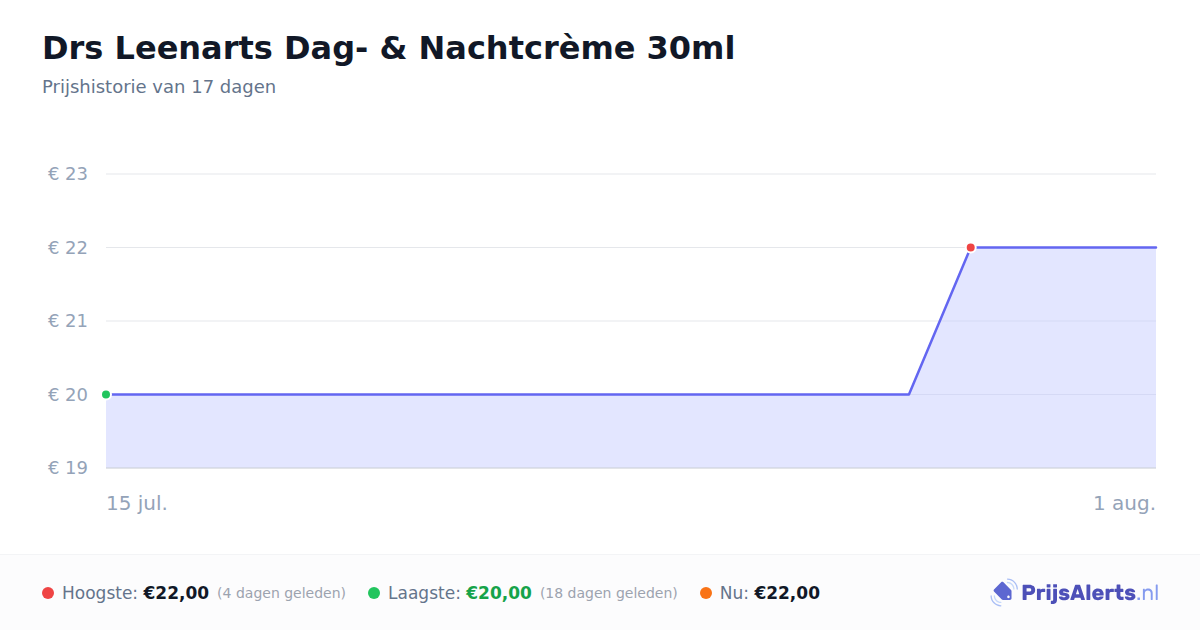Select the Hoogste €22,00 price value
This screenshot has height=630, width=1200.
pos(176,593)
